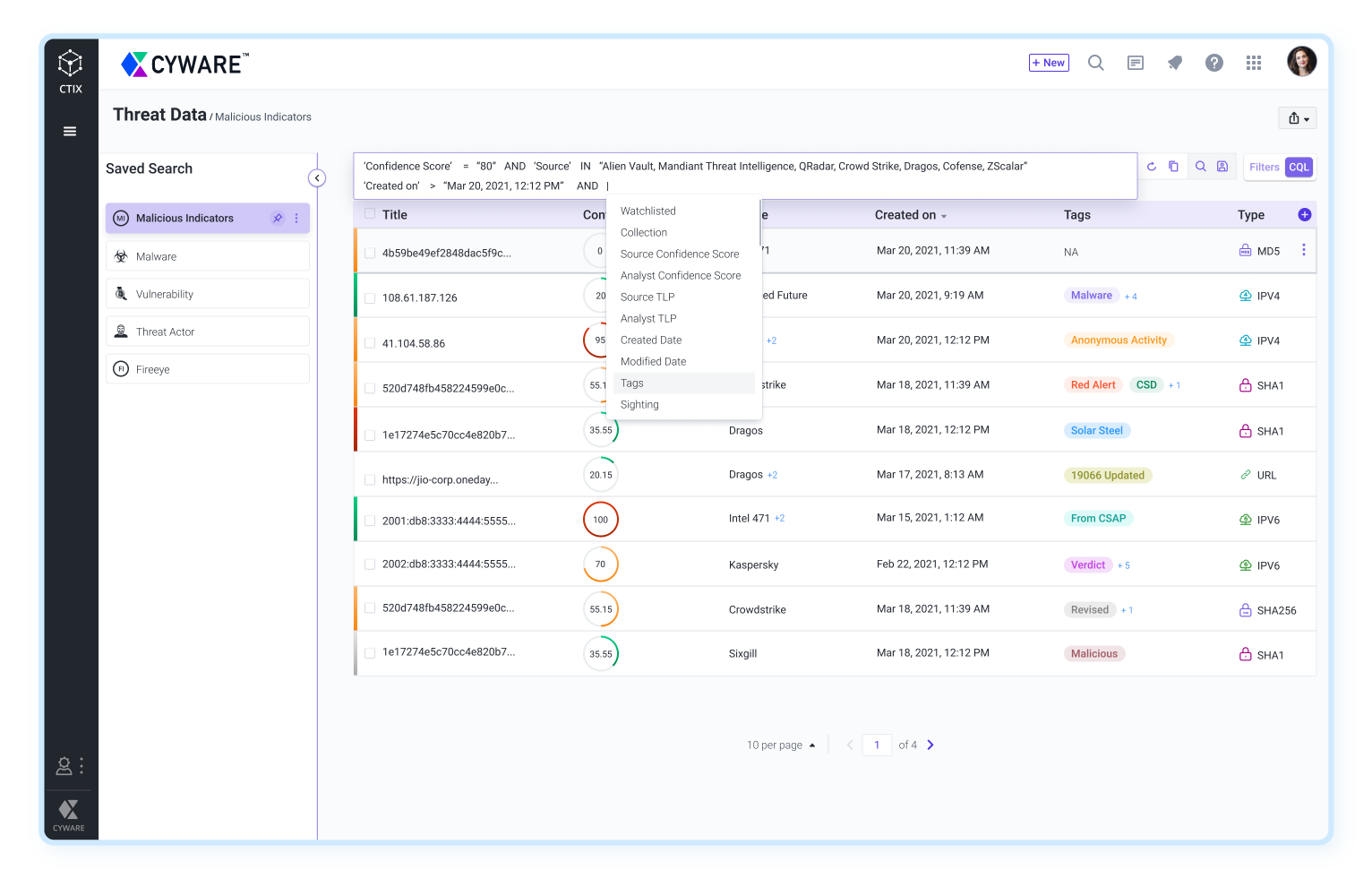This screenshot has width=1372, height=879.
Task: Check the 2002:db8:3333:4444:5555 row
Action: click(370, 564)
